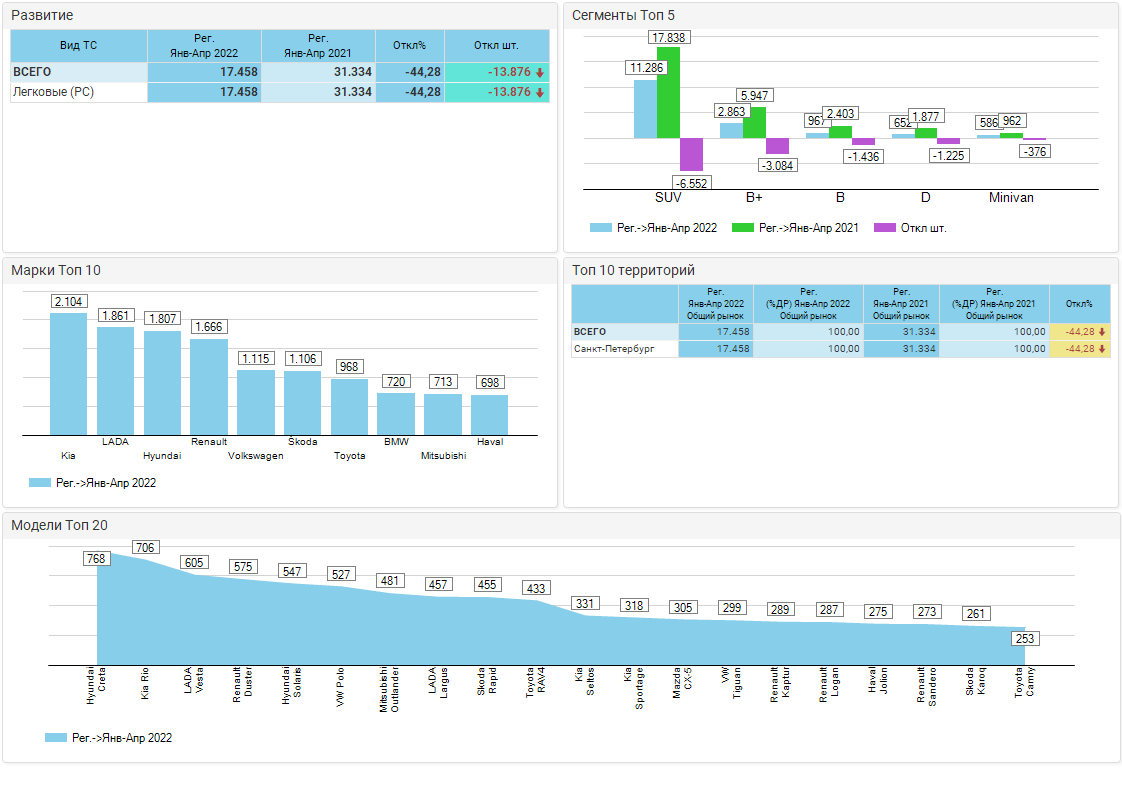Click the purple SUV bar labeled -6.552
Image resolution: width=1122 pixels, height=793 pixels.
click(x=691, y=155)
